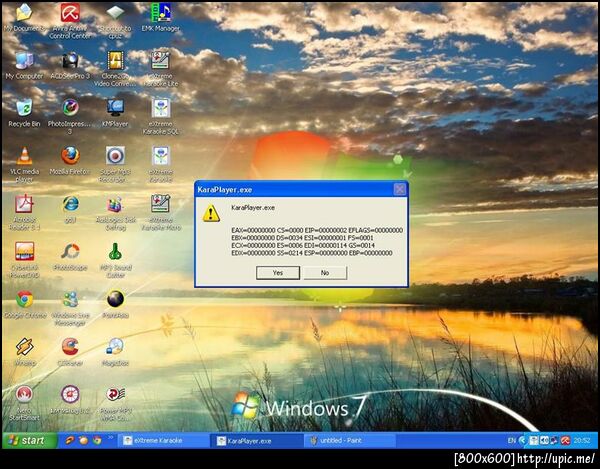This screenshot has height=469, width=600.
Task: Open the MagicDisc desktop icon
Action: point(115,352)
